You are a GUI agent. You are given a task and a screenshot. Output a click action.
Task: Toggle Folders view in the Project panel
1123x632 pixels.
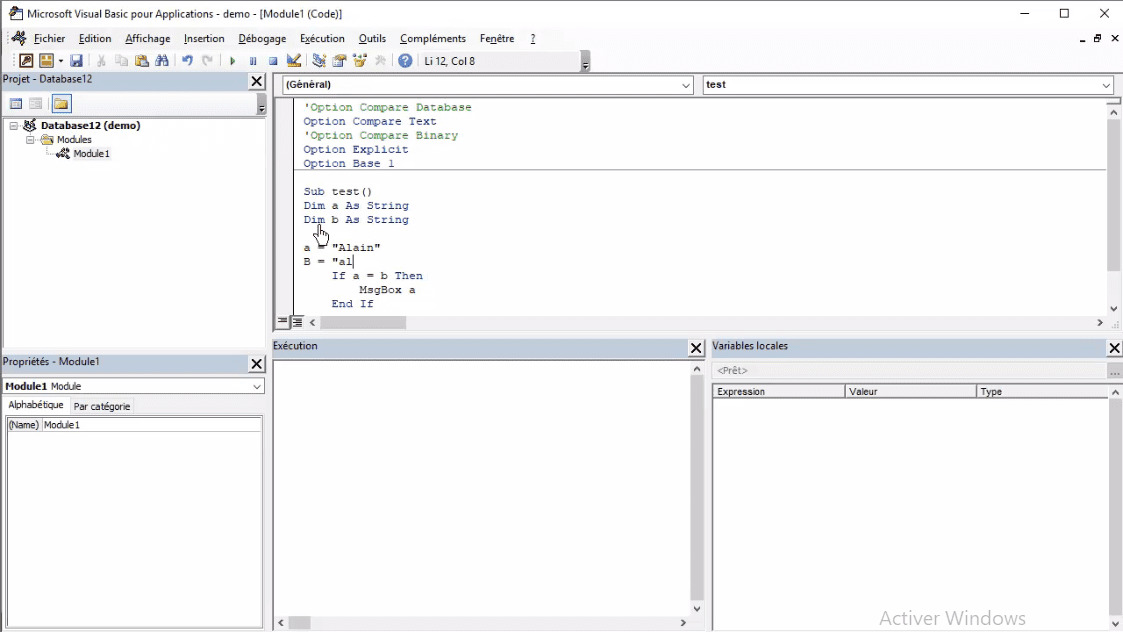[62, 104]
